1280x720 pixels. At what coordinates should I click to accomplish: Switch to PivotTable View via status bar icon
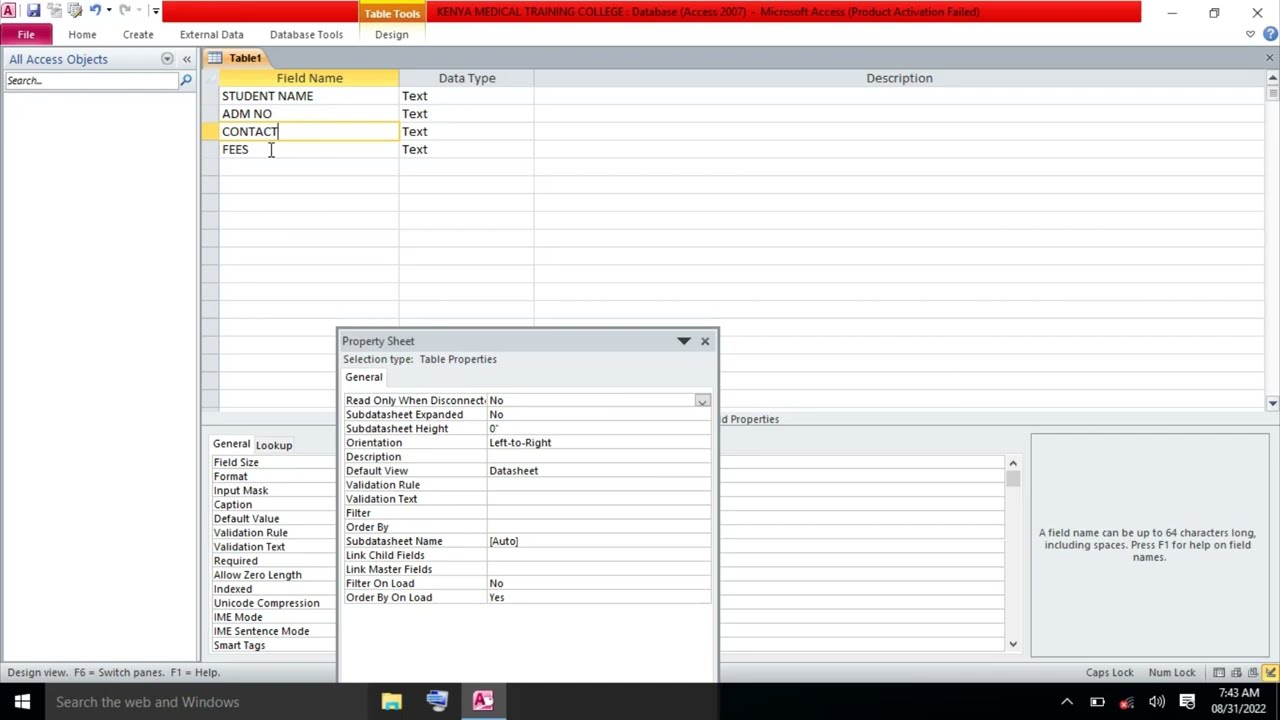(x=1236, y=673)
